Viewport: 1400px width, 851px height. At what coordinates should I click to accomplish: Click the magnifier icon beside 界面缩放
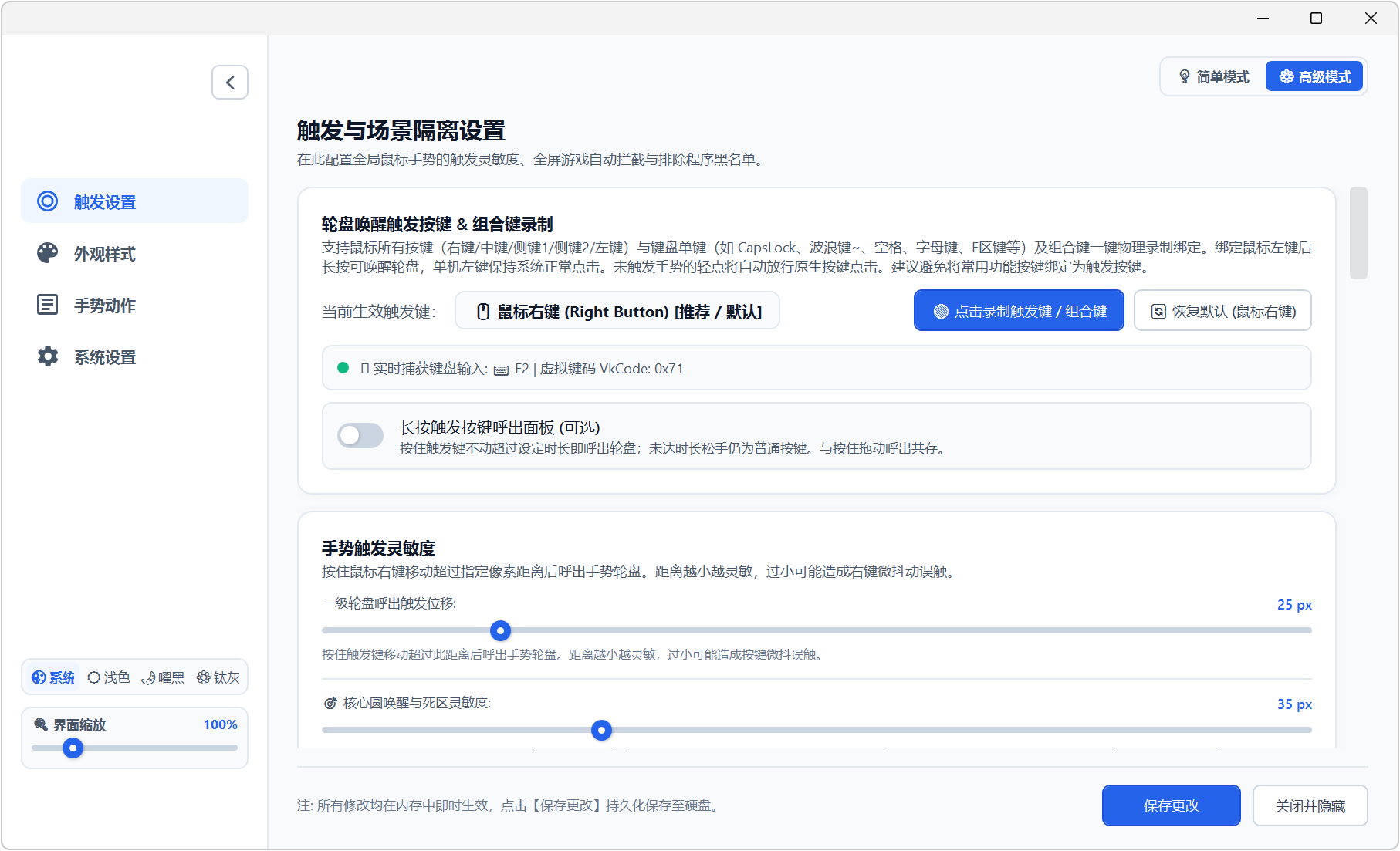coord(41,724)
